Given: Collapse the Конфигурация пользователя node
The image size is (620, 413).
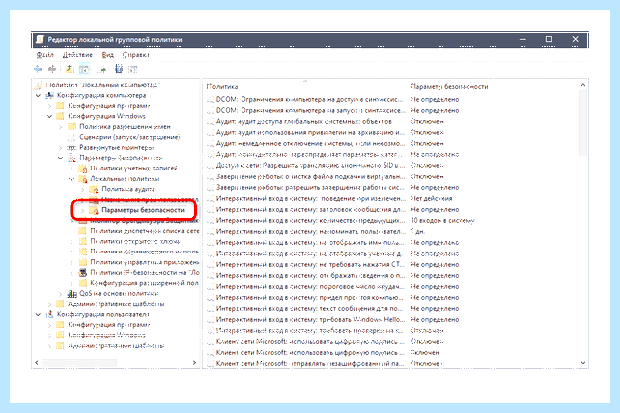Looking at the screenshot, I should point(38,314).
